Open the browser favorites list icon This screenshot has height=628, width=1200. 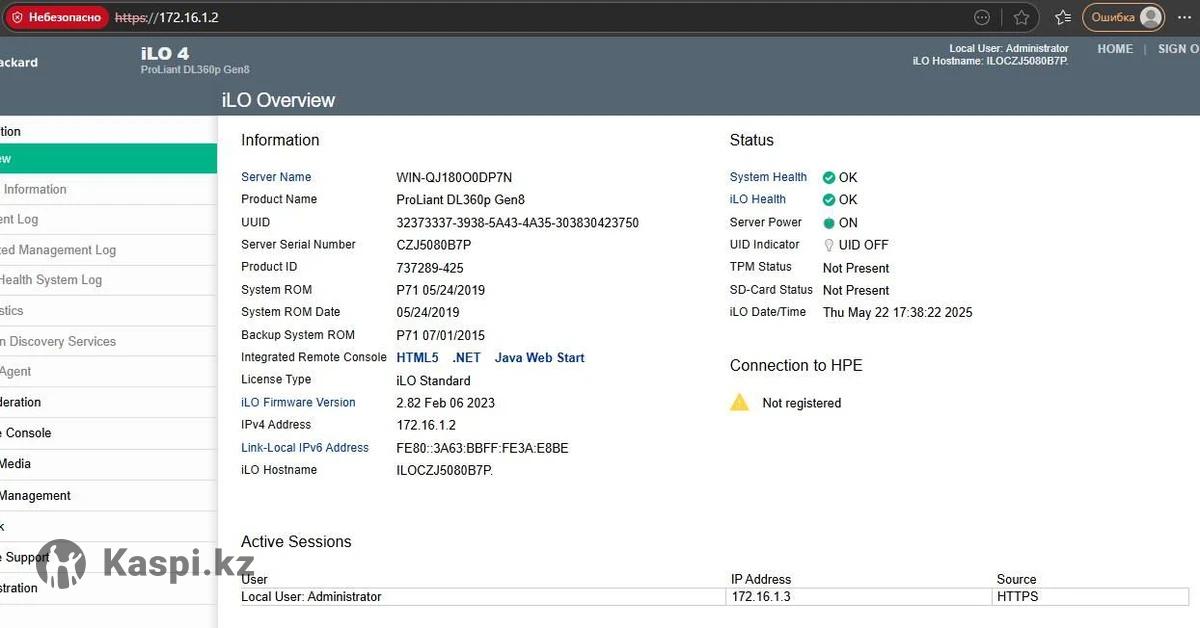click(1063, 17)
